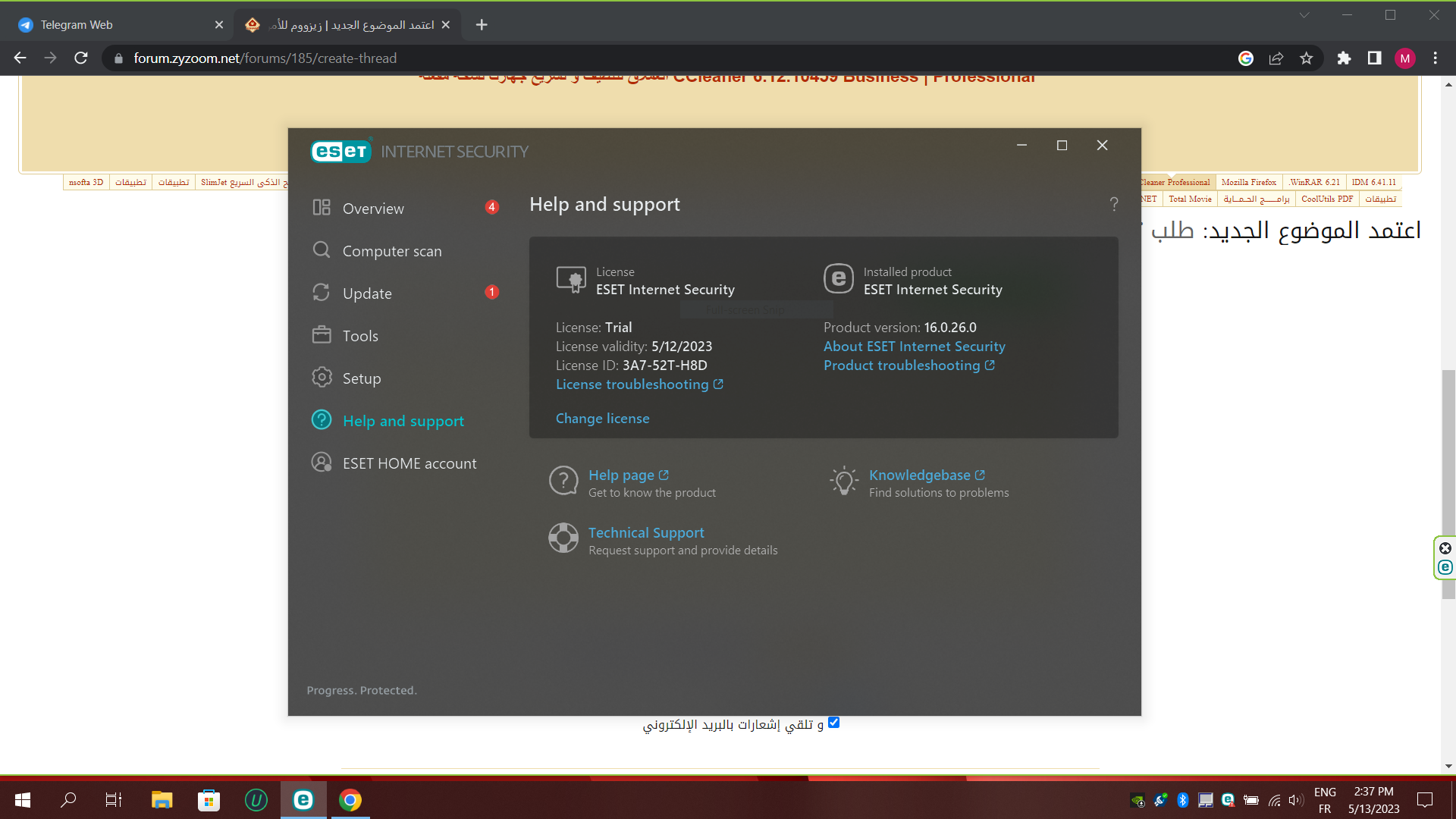This screenshot has height=819, width=1456.
Task: Close the Telegram Web tab
Action: (x=219, y=25)
